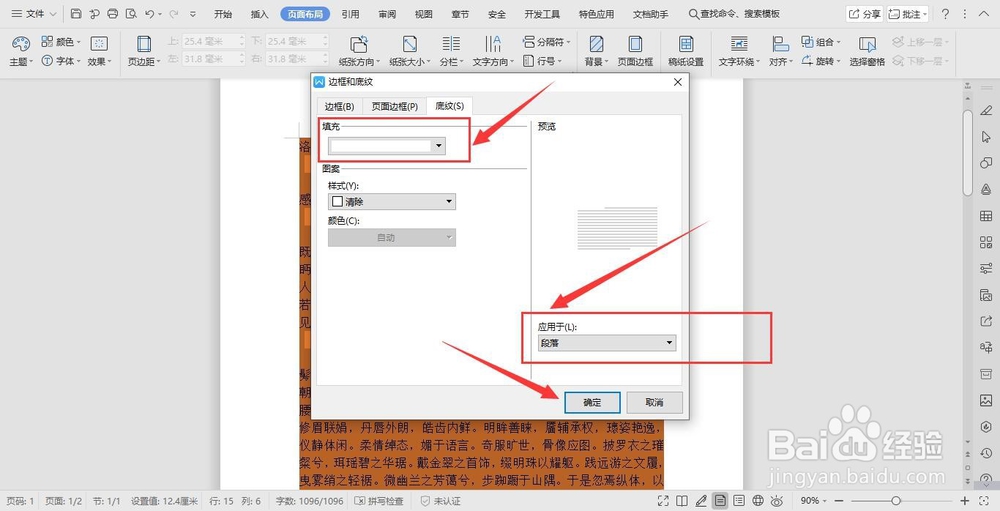
Task: Click the zoom slider handle
Action: (896, 501)
